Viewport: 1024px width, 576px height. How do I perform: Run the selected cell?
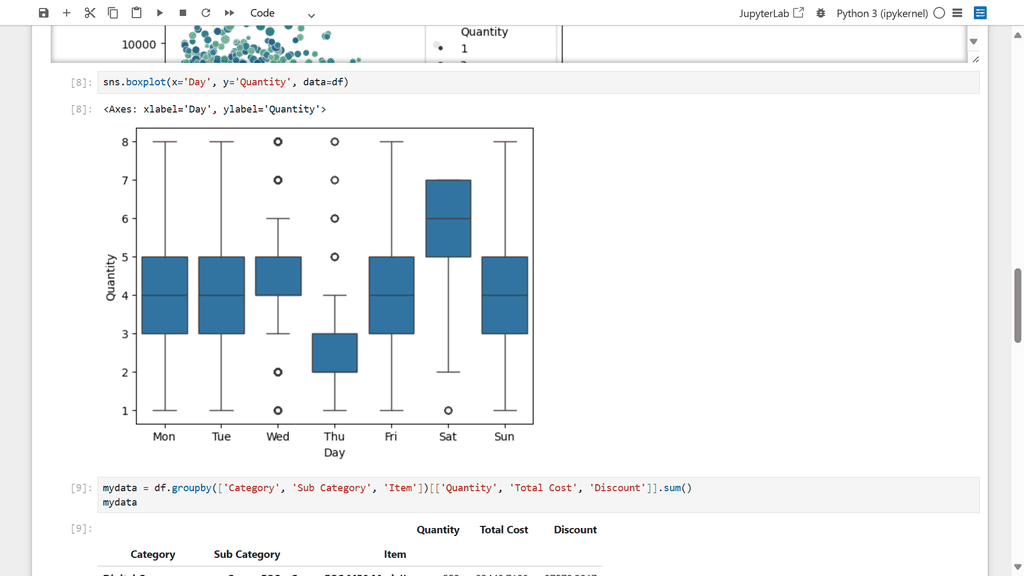click(160, 13)
